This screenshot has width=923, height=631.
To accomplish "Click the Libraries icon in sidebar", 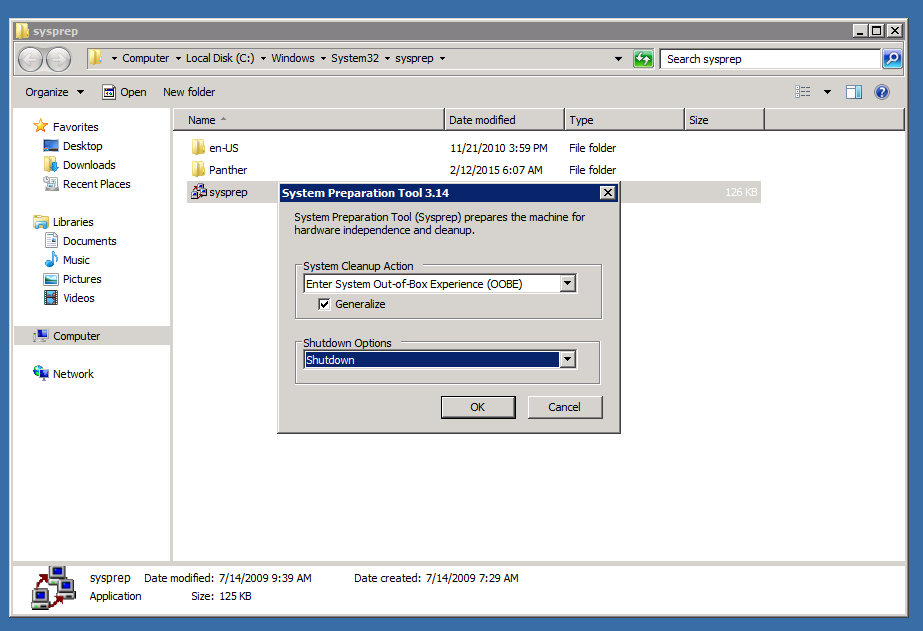I will pos(41,221).
